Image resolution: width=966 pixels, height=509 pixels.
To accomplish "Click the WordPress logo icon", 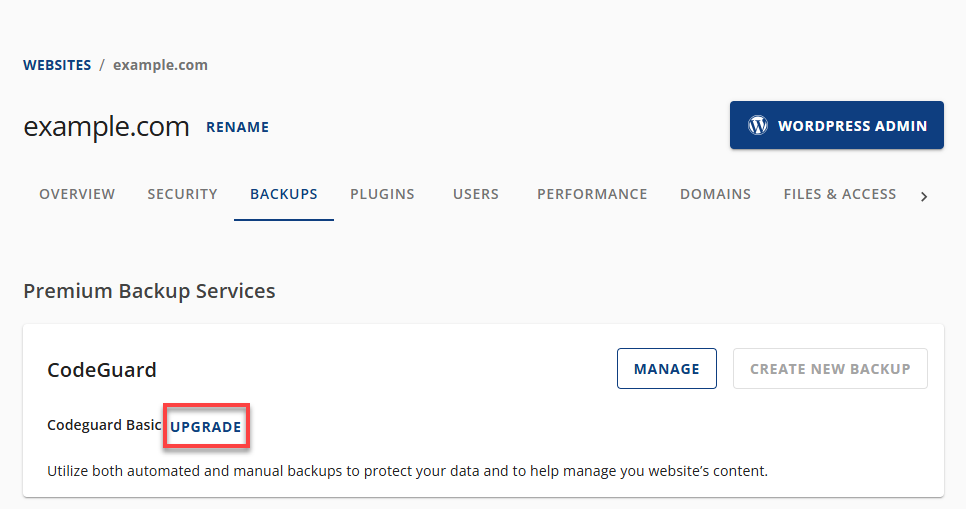I will [x=758, y=125].
